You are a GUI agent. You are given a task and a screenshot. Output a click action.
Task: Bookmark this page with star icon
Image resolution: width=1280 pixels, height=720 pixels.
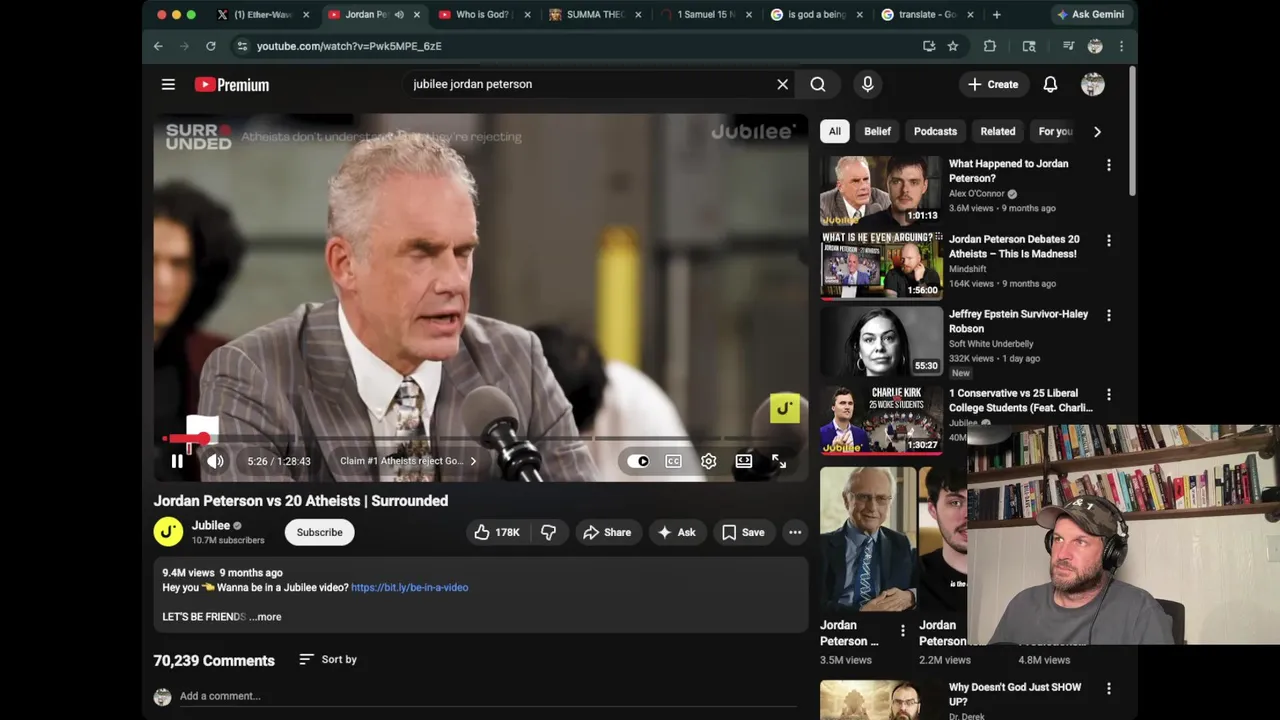pyautogui.click(x=952, y=46)
